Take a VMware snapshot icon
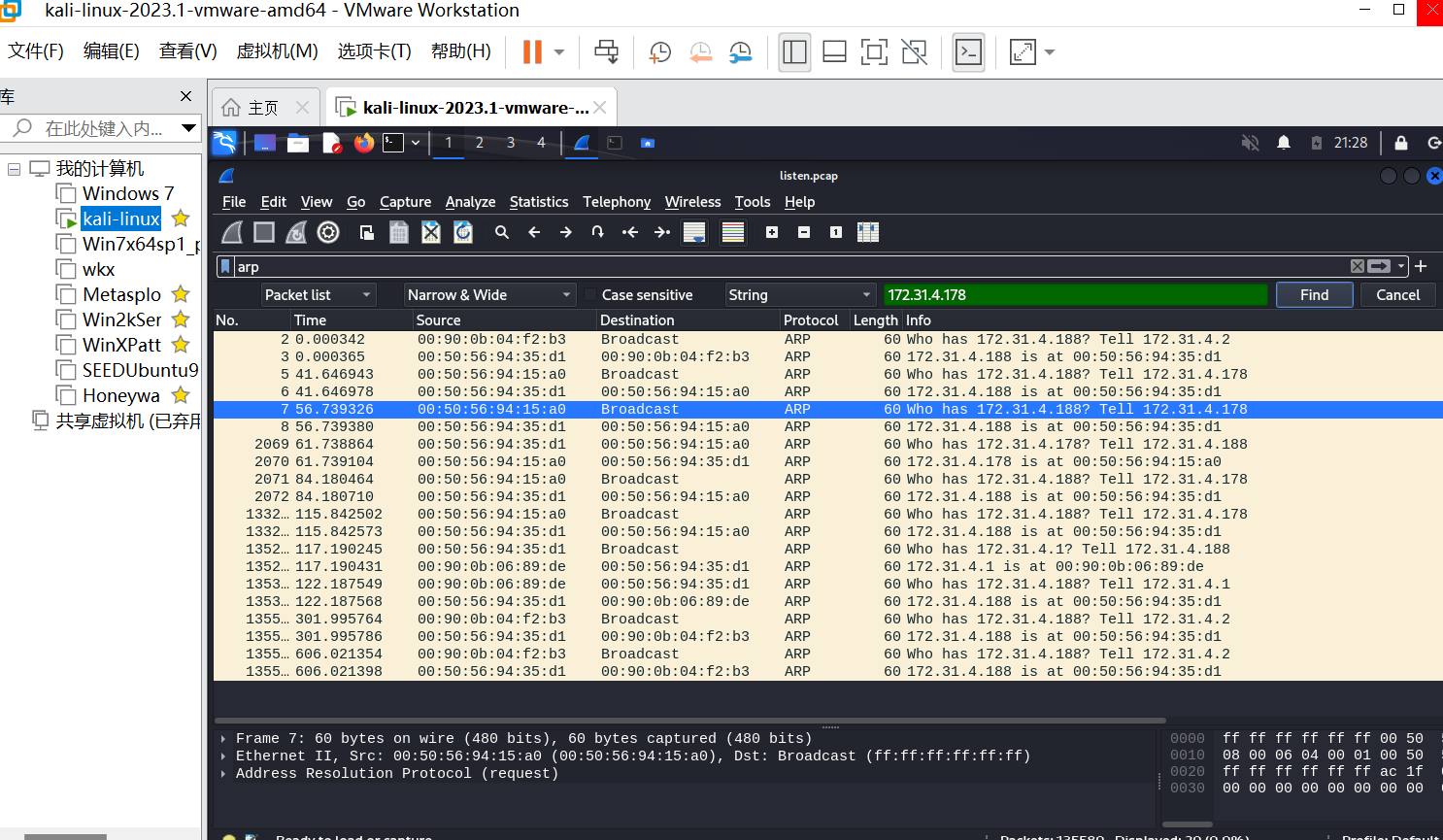Viewport: 1443px width, 840px height. pyautogui.click(x=659, y=52)
